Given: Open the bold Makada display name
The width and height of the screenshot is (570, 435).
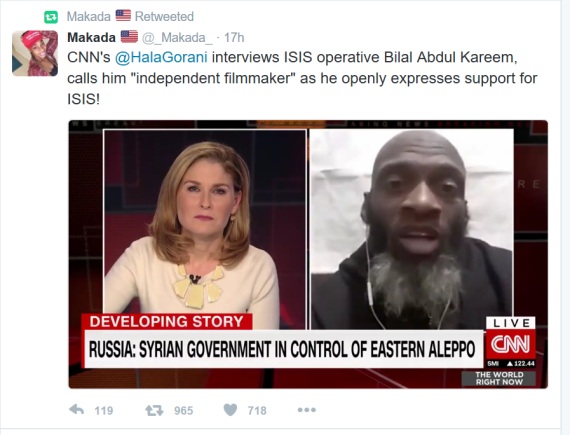Looking at the screenshot, I should pyautogui.click(x=91, y=37).
